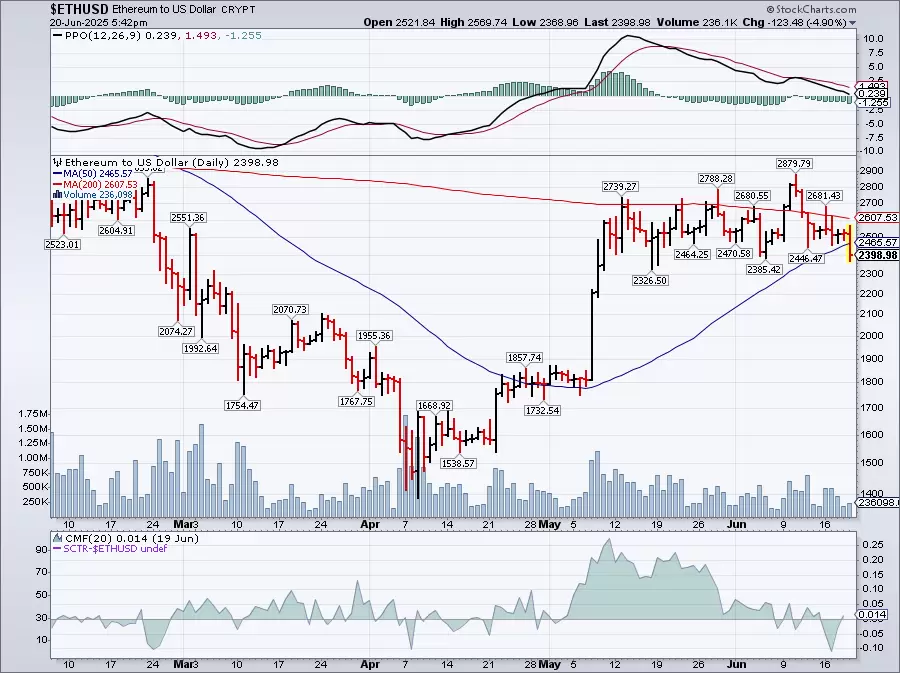Click the 2788.28 high price label
The height and width of the screenshot is (673, 900).
click(716, 179)
